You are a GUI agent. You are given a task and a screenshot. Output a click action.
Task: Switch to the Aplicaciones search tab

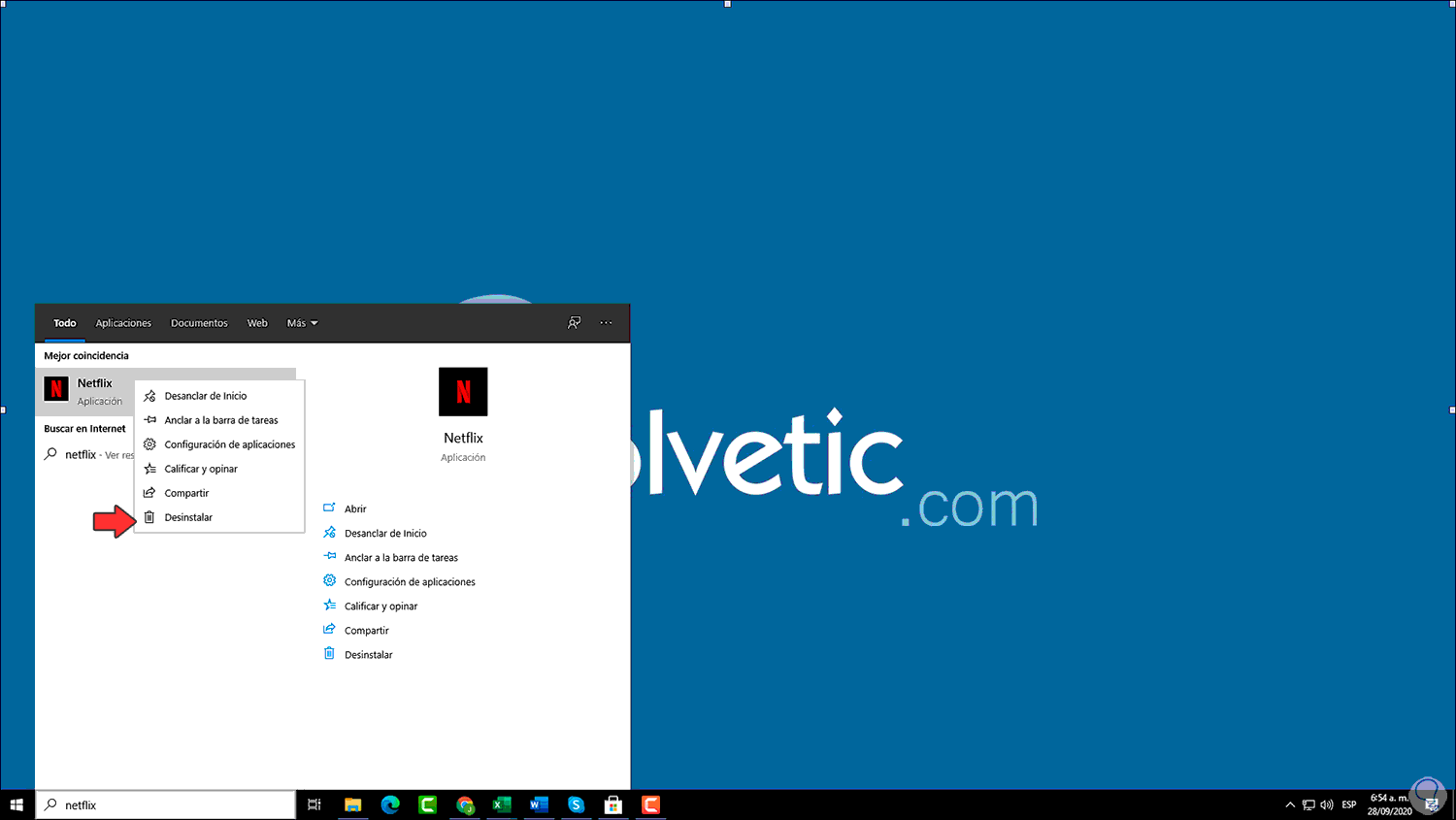click(123, 323)
